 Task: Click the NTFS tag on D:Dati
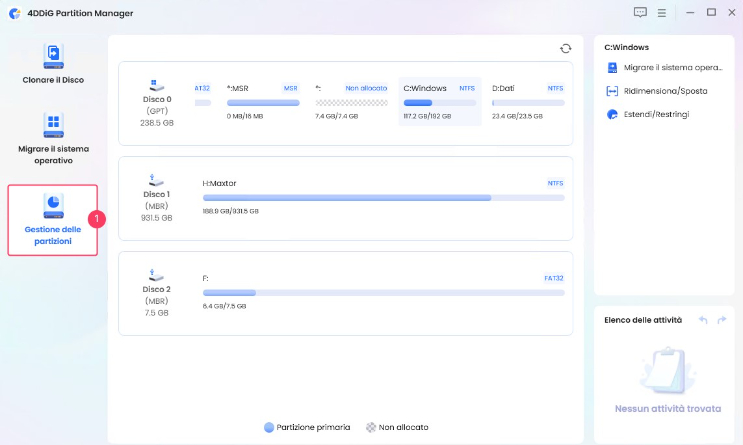coord(555,88)
